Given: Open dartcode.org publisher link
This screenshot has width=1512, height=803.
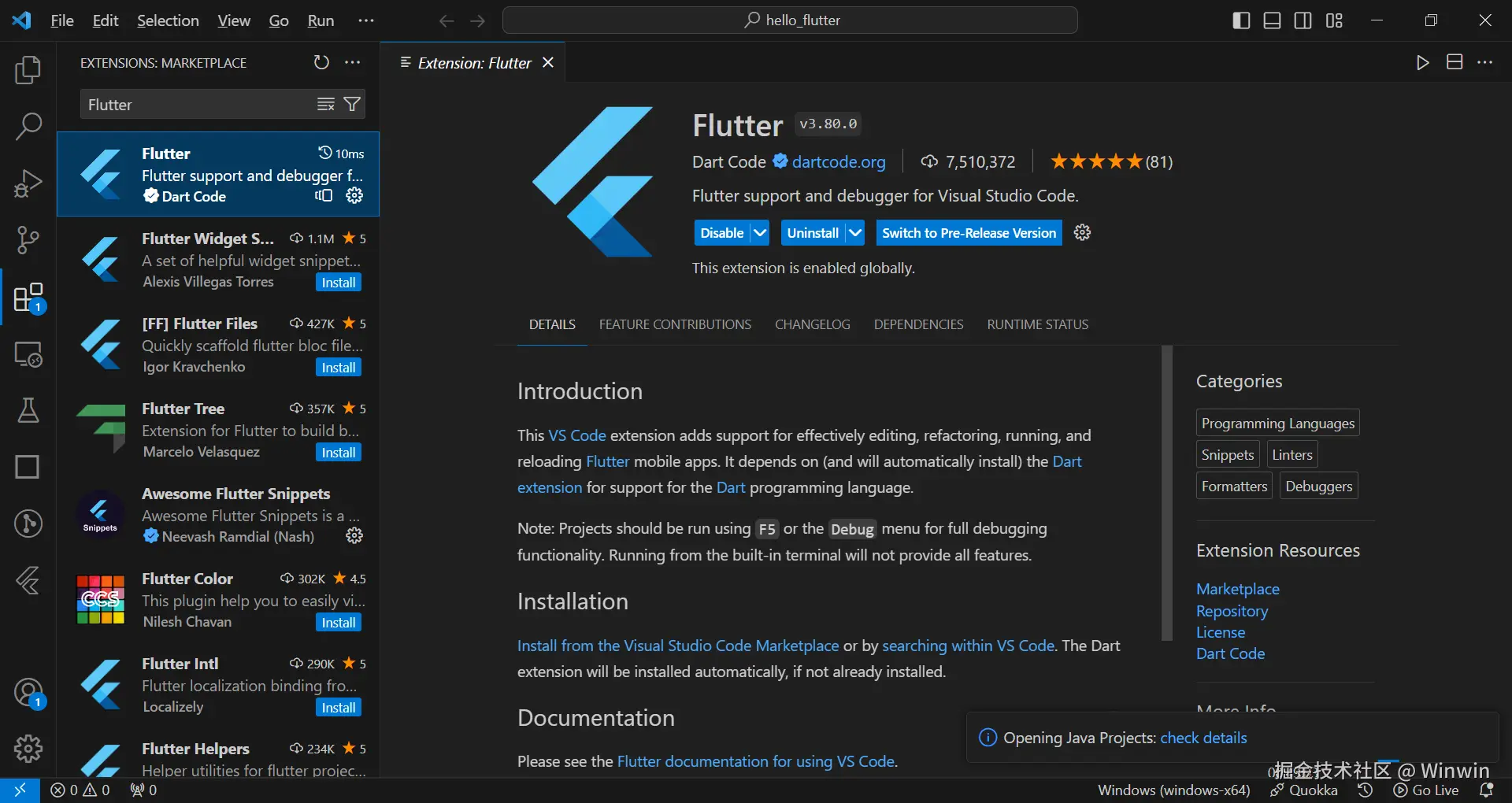Looking at the screenshot, I should point(839,162).
